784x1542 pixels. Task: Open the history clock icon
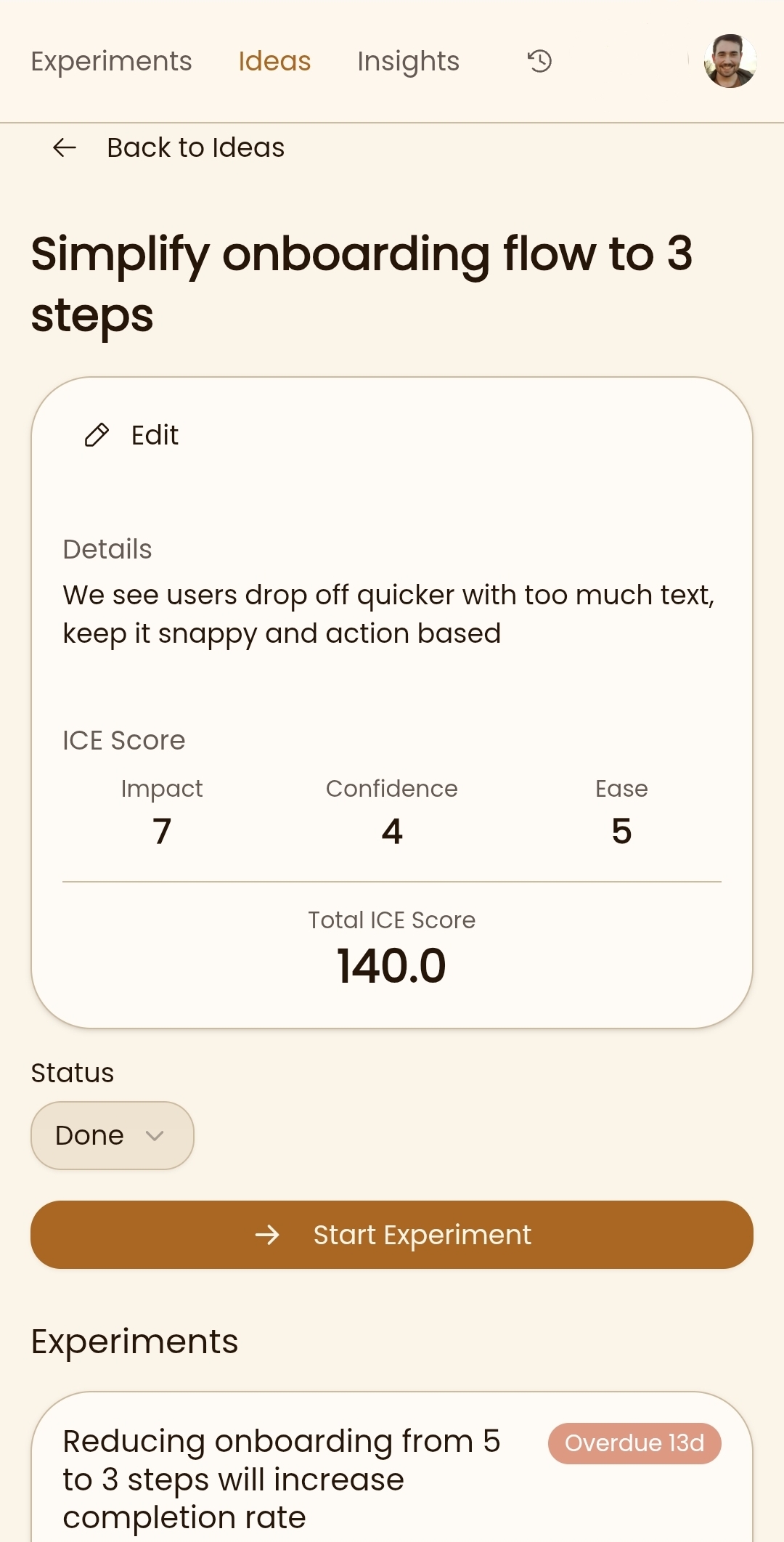pos(539,61)
